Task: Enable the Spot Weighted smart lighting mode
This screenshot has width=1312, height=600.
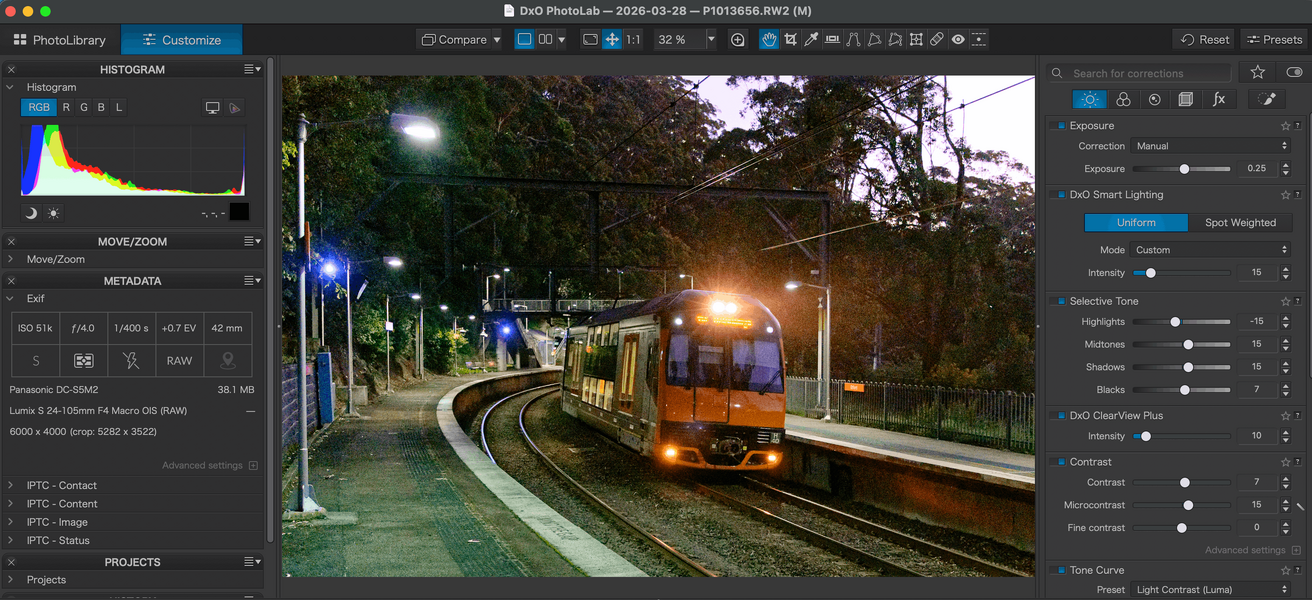Action: [1240, 222]
